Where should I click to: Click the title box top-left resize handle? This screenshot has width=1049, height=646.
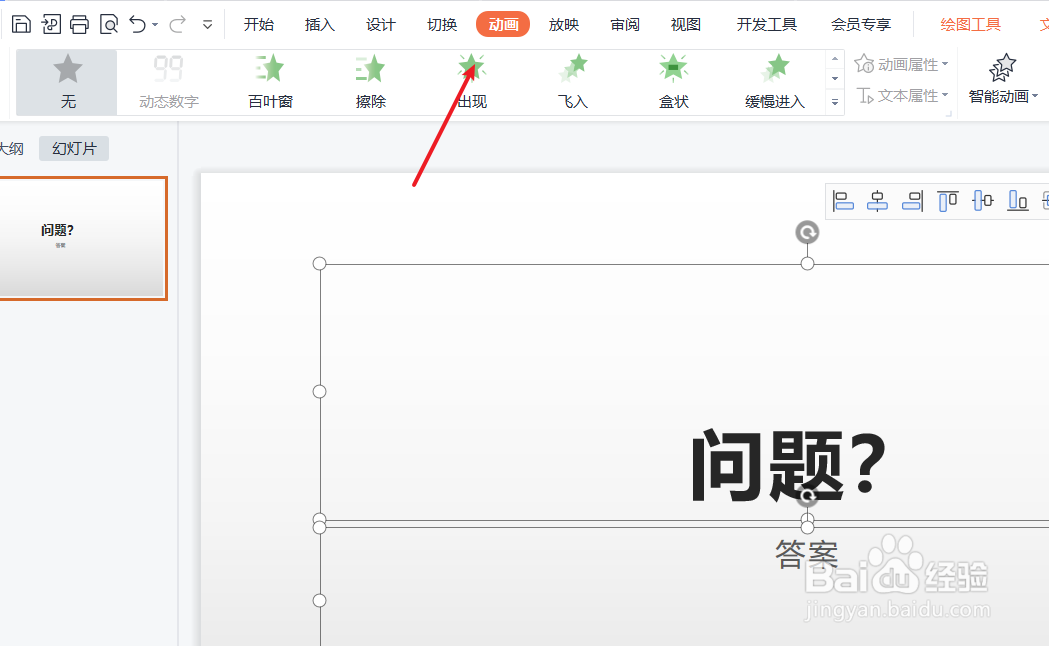[x=320, y=263]
